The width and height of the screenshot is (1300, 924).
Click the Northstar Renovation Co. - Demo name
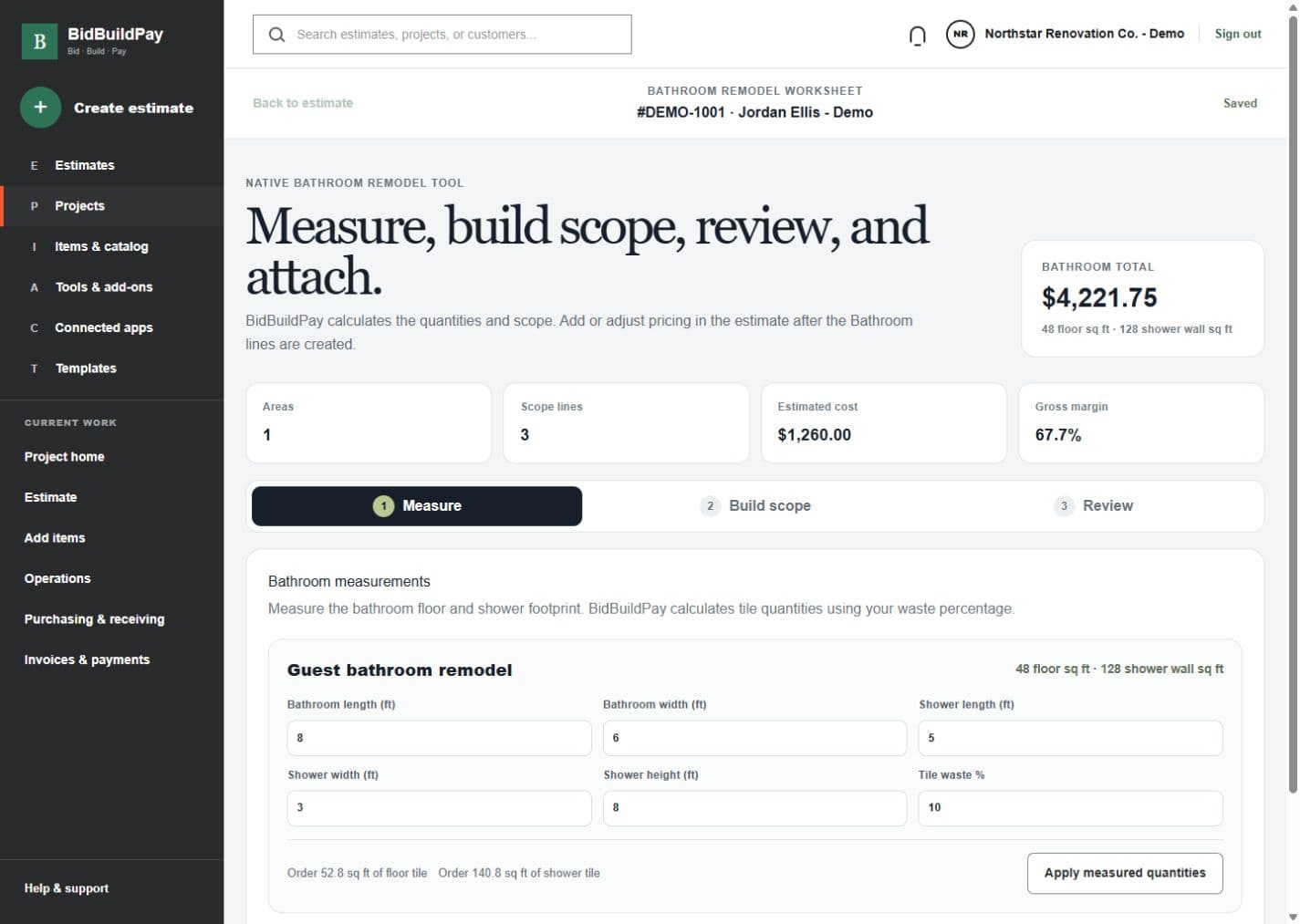click(x=1085, y=34)
